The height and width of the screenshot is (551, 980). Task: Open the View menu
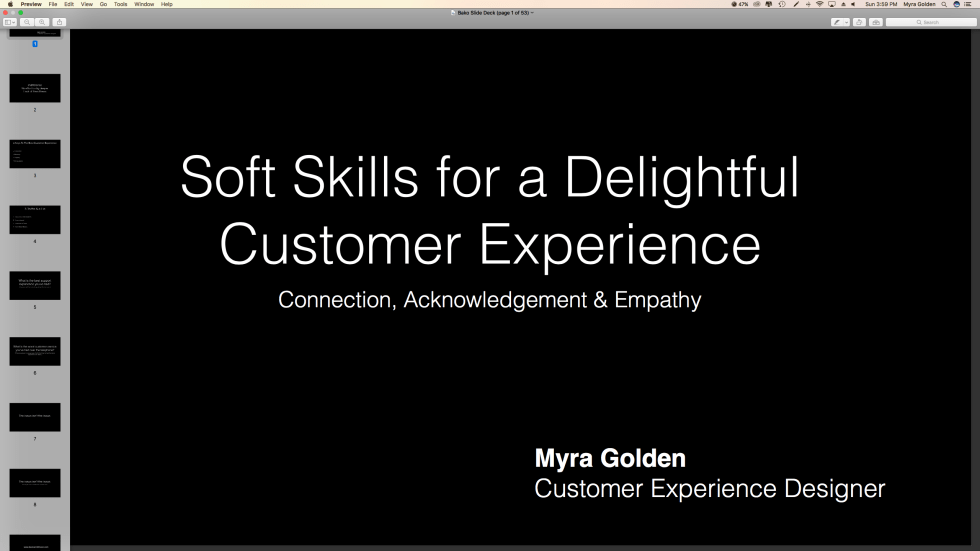[x=86, y=4]
